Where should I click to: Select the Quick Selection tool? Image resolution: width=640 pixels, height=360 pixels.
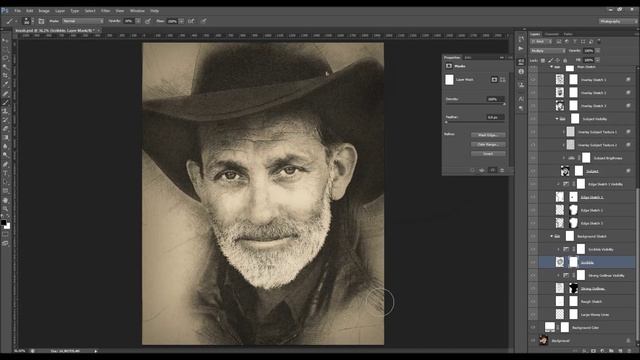5,67
